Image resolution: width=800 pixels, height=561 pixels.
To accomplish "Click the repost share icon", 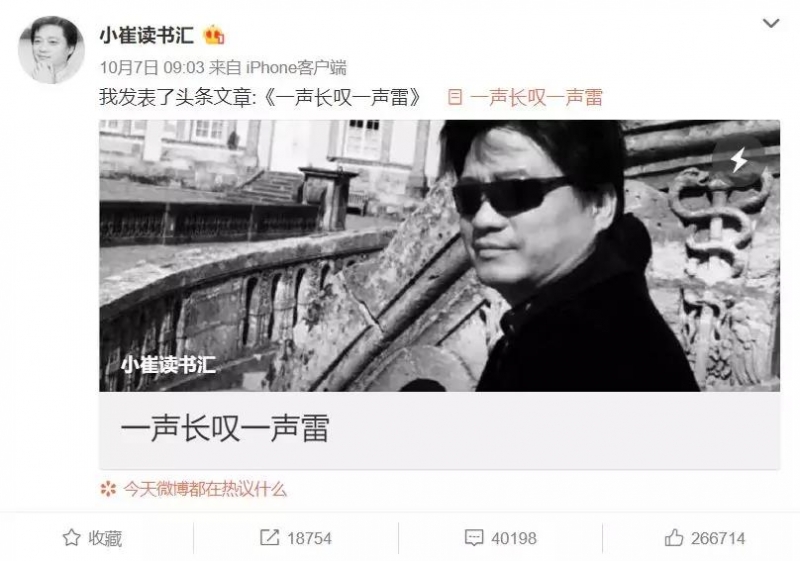I will click(x=269, y=538).
